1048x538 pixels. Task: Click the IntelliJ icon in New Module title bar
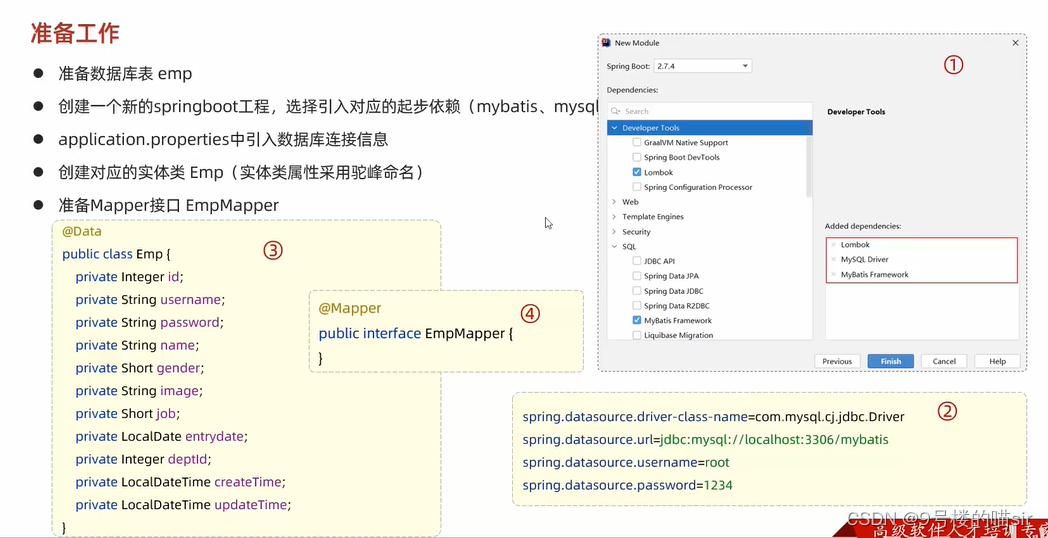(x=606, y=43)
